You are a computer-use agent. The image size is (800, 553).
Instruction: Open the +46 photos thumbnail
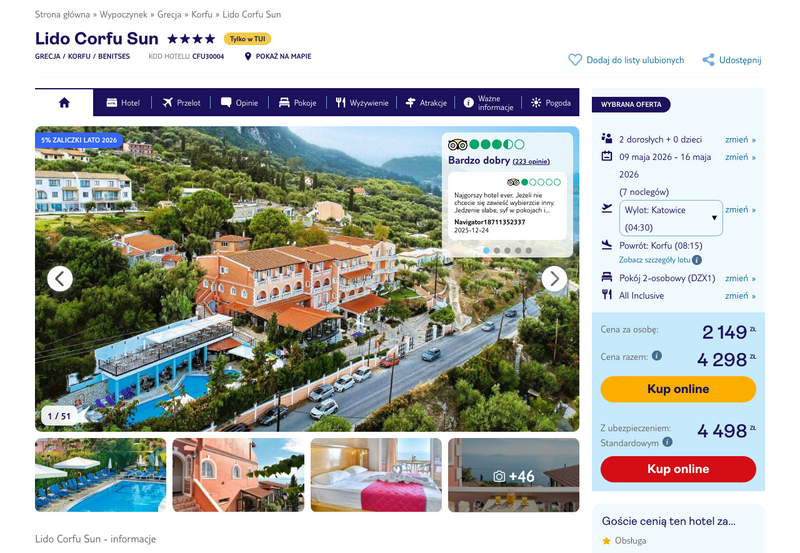coord(514,475)
